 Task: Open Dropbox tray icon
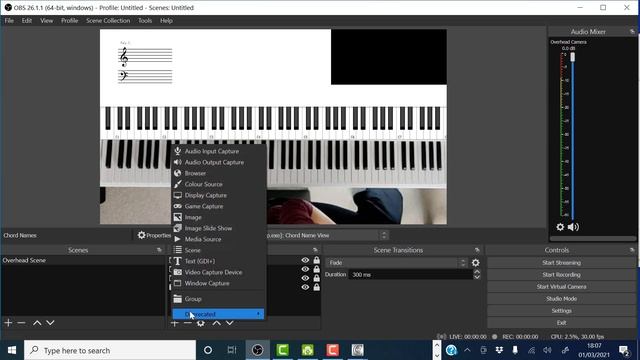pyautogui.click(x=499, y=350)
